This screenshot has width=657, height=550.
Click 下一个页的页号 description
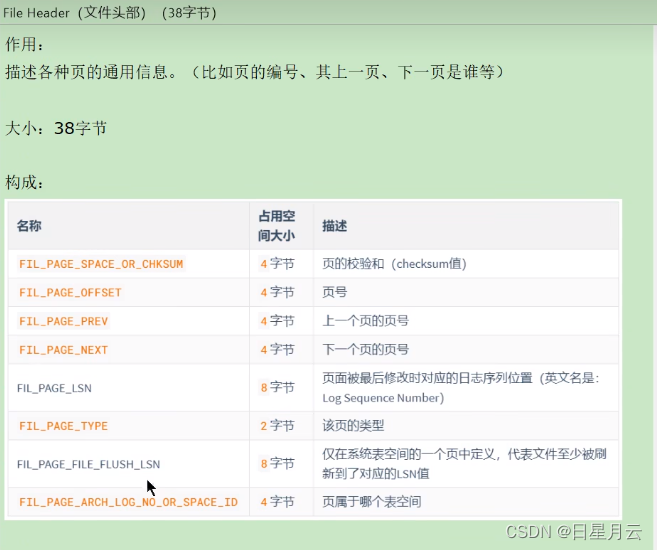(x=365, y=349)
